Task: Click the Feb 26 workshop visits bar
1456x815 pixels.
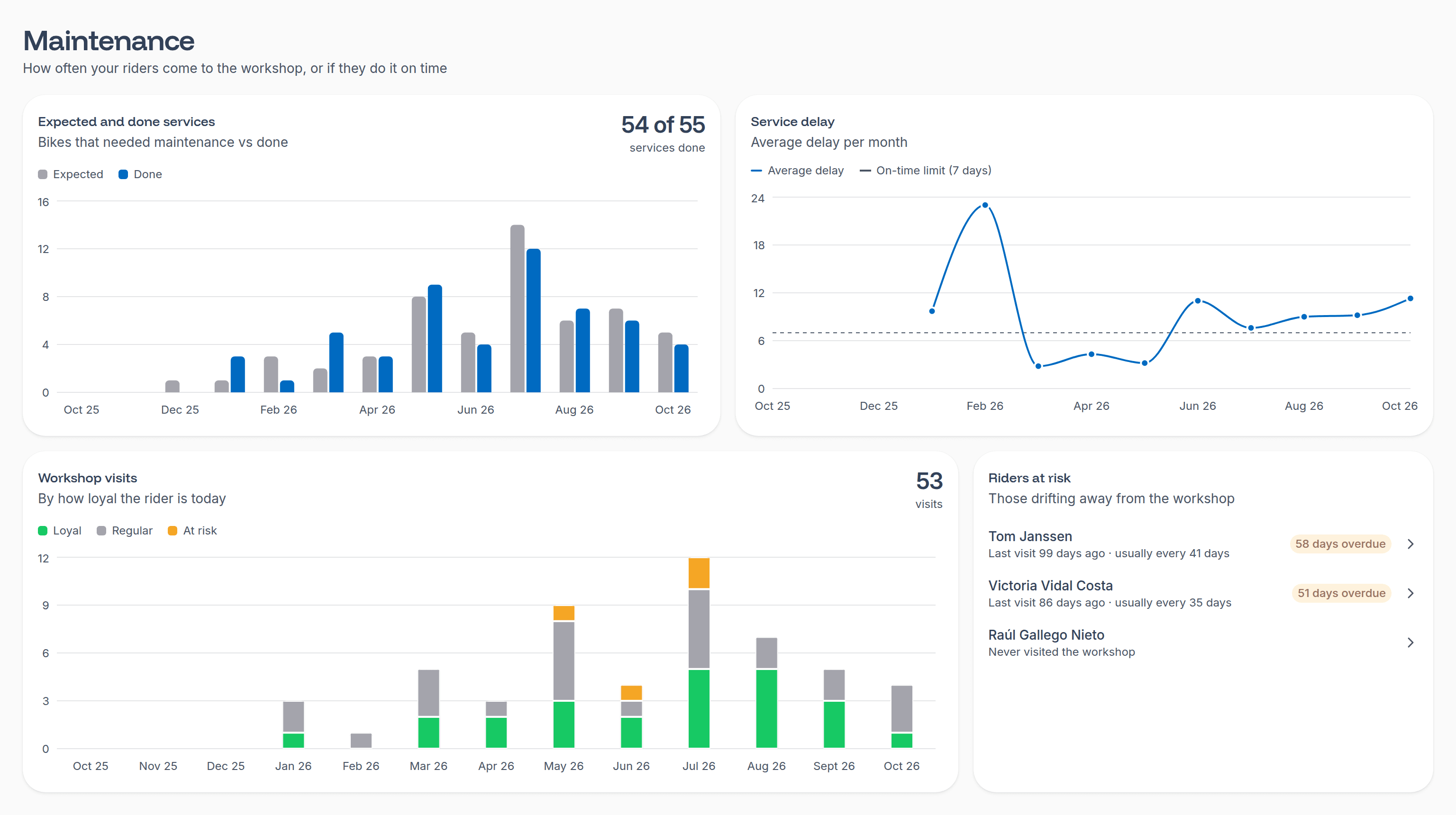Action: point(361,741)
